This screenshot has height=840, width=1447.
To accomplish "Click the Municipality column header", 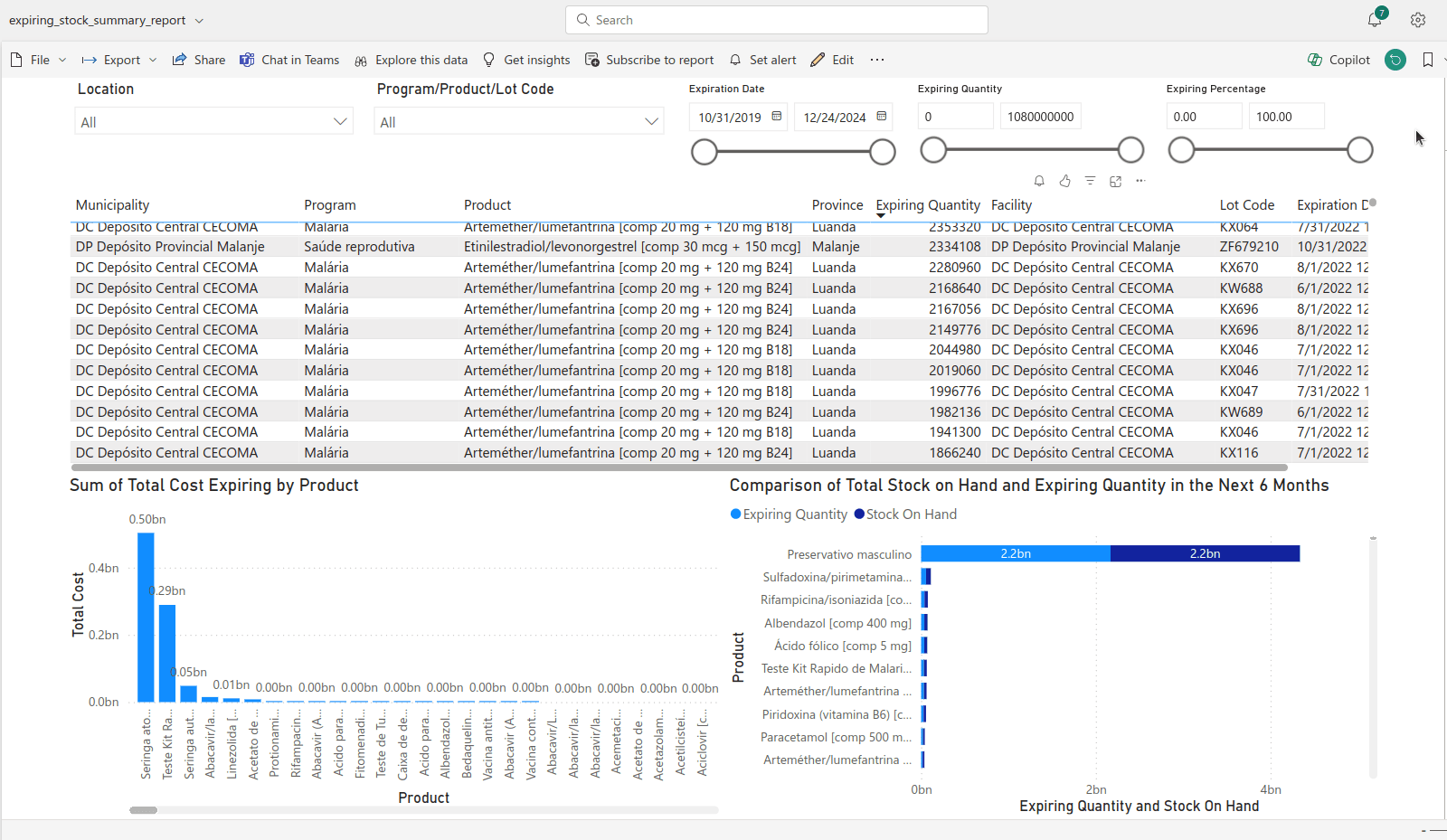I will pyautogui.click(x=112, y=205).
